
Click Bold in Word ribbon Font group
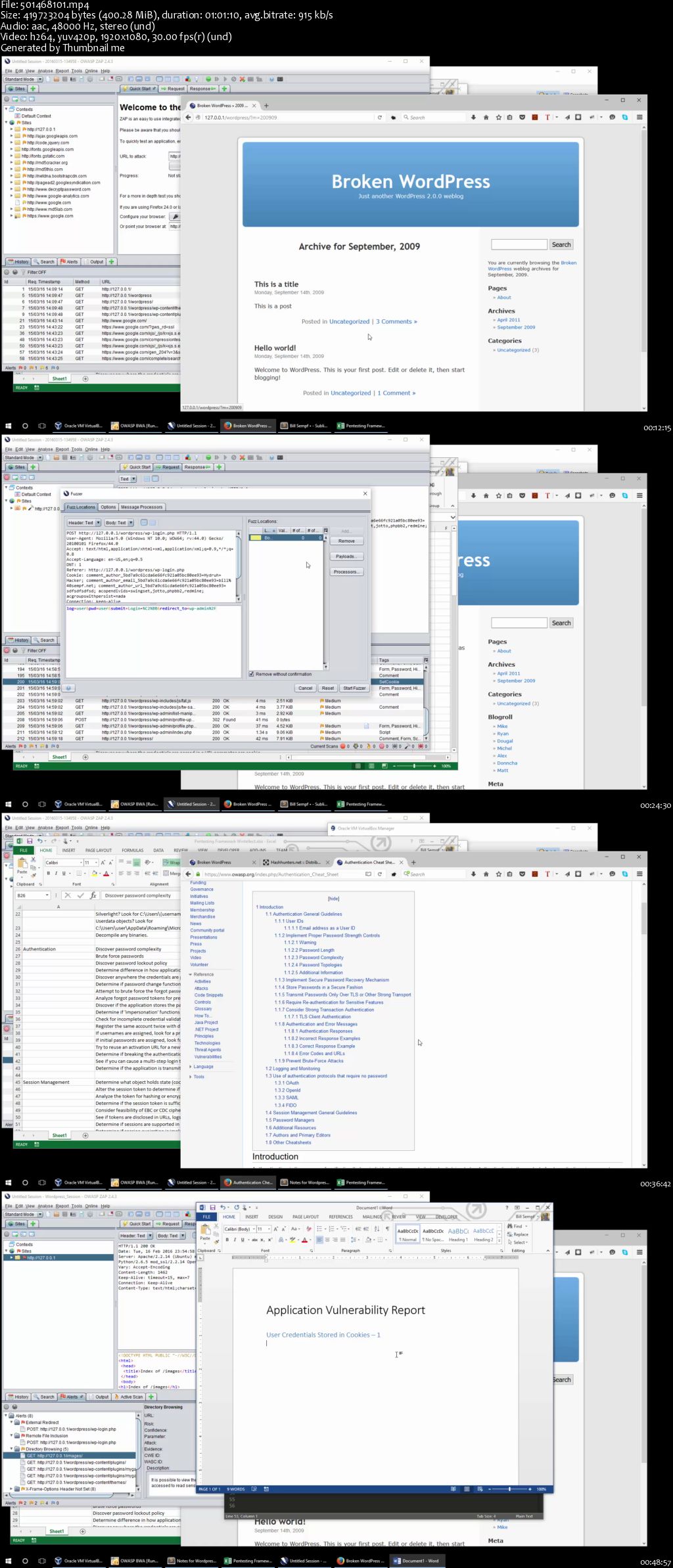coord(227,1240)
